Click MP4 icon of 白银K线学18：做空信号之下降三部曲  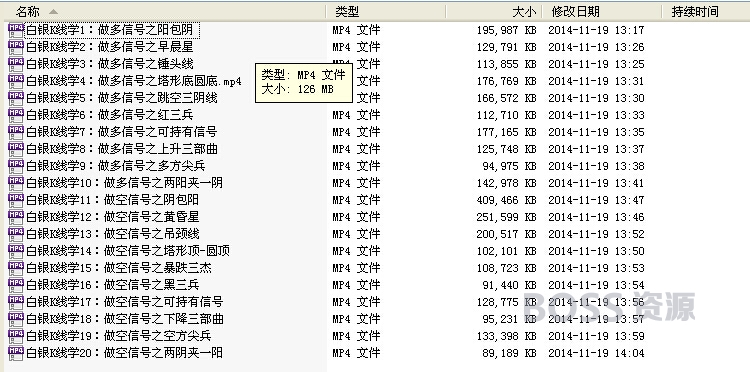tap(16, 319)
